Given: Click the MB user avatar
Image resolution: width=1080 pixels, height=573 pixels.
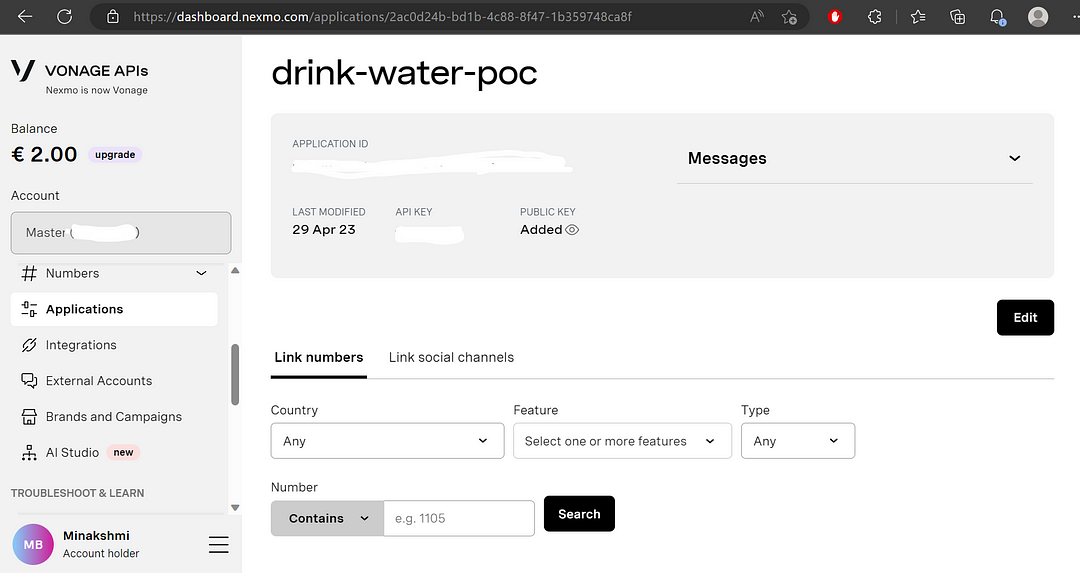Looking at the screenshot, I should 33,544.
